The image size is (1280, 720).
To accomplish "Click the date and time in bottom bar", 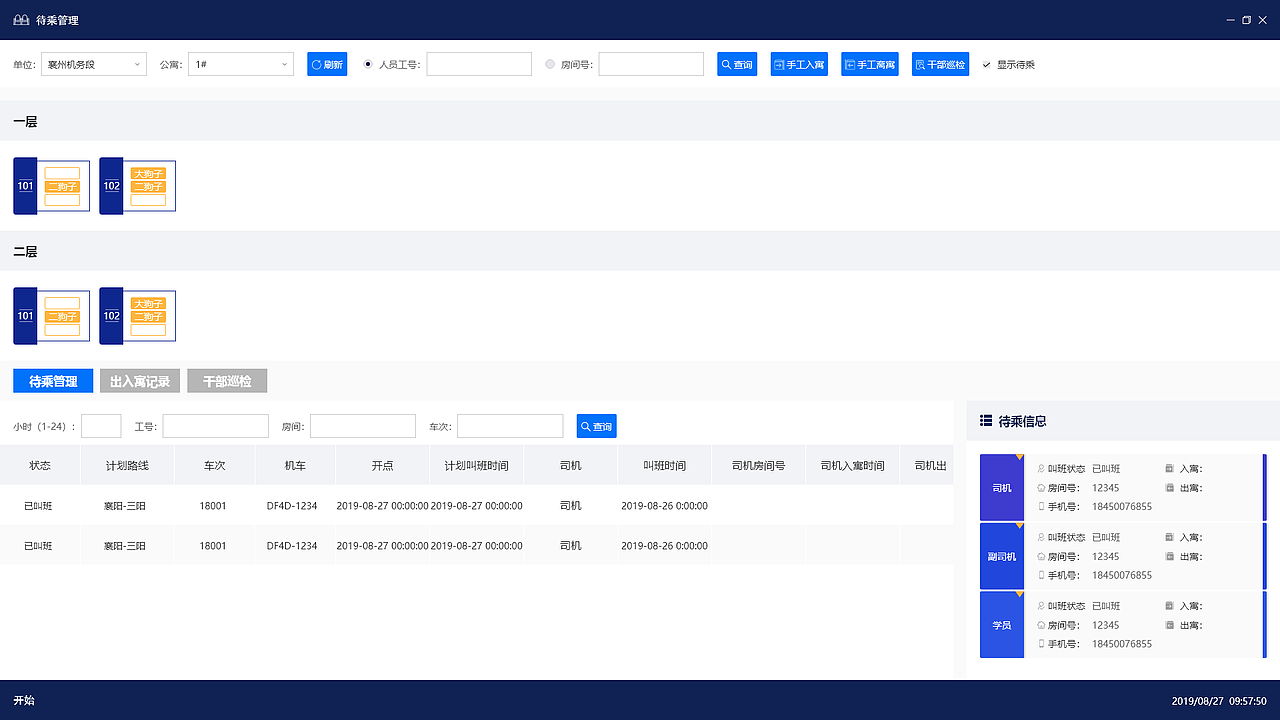I will (1219, 701).
